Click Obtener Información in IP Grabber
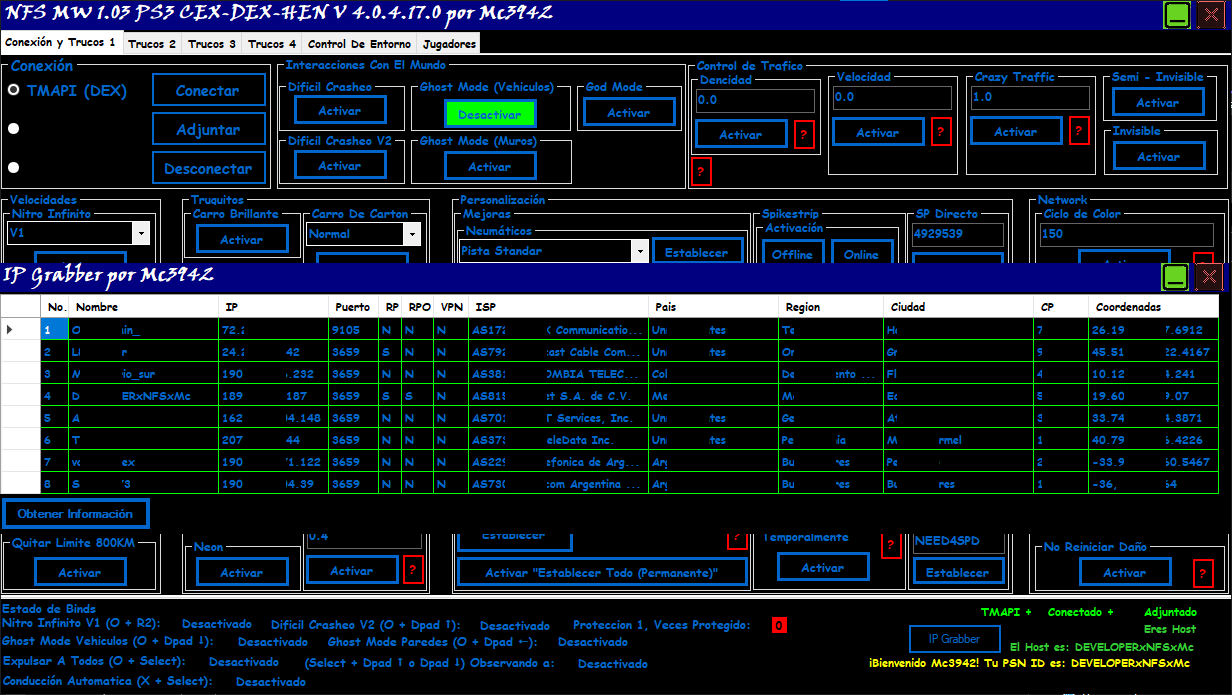Viewport: 1232px width, 695px height. point(75,513)
